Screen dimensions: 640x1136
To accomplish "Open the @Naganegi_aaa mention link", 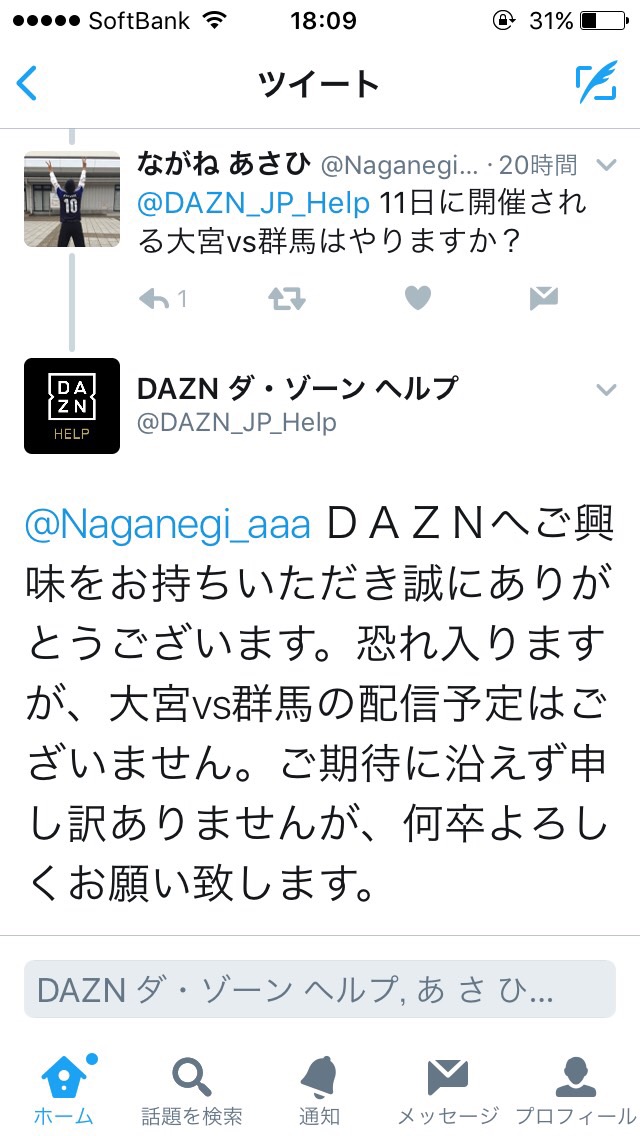I will tap(168, 527).
